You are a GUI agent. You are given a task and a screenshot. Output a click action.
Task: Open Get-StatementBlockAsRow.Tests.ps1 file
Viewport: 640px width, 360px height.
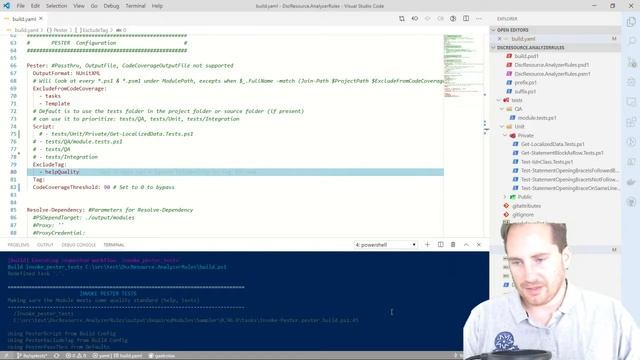[562, 153]
